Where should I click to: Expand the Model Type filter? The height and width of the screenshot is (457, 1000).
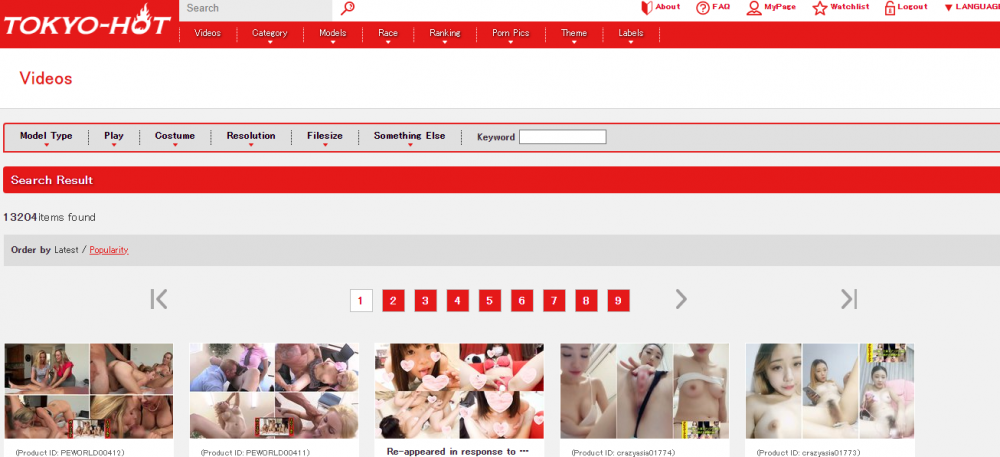pos(46,137)
